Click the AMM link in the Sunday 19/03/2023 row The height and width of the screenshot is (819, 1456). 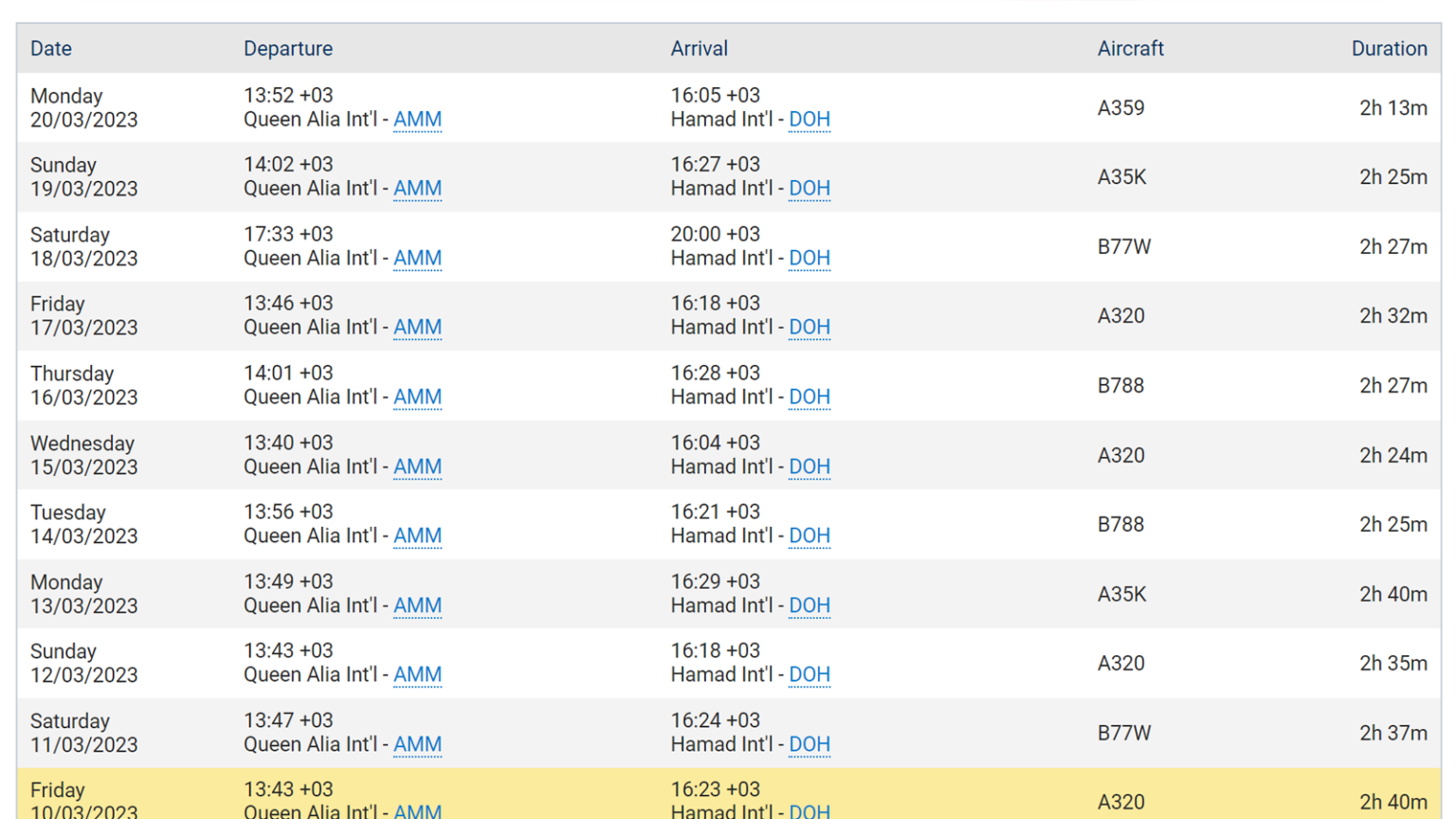(x=417, y=189)
